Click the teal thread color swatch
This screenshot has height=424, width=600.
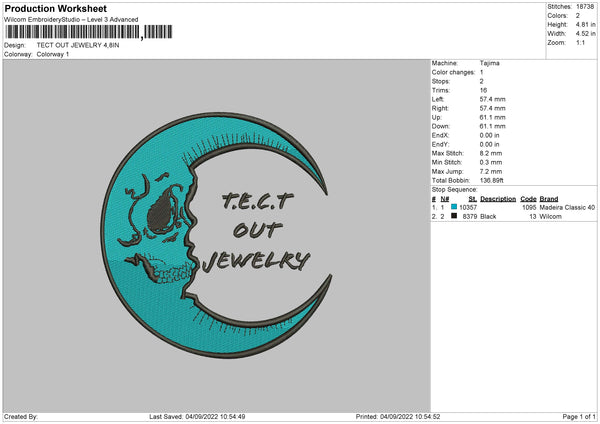pos(454,207)
